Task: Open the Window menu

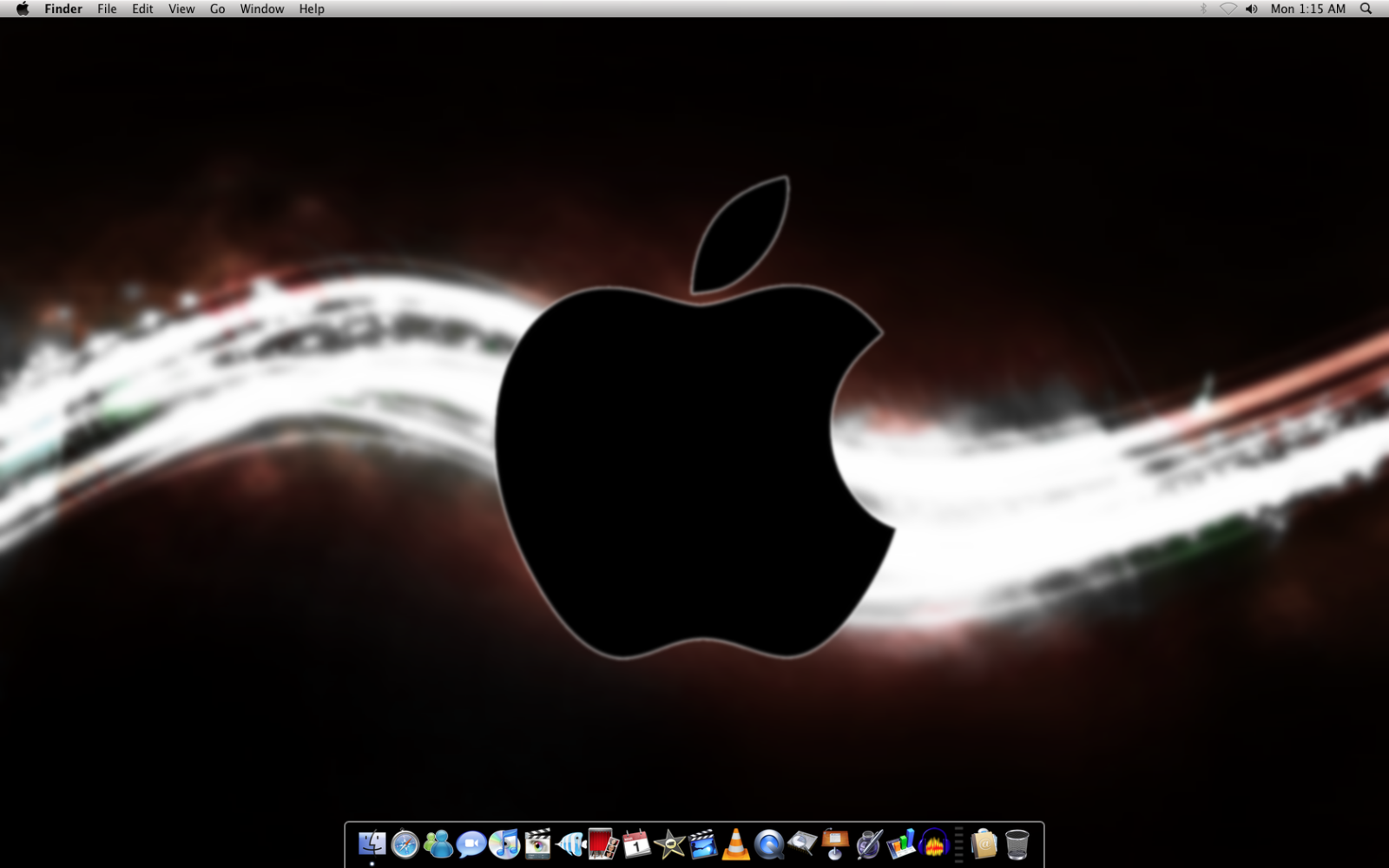Action: pyautogui.click(x=262, y=9)
